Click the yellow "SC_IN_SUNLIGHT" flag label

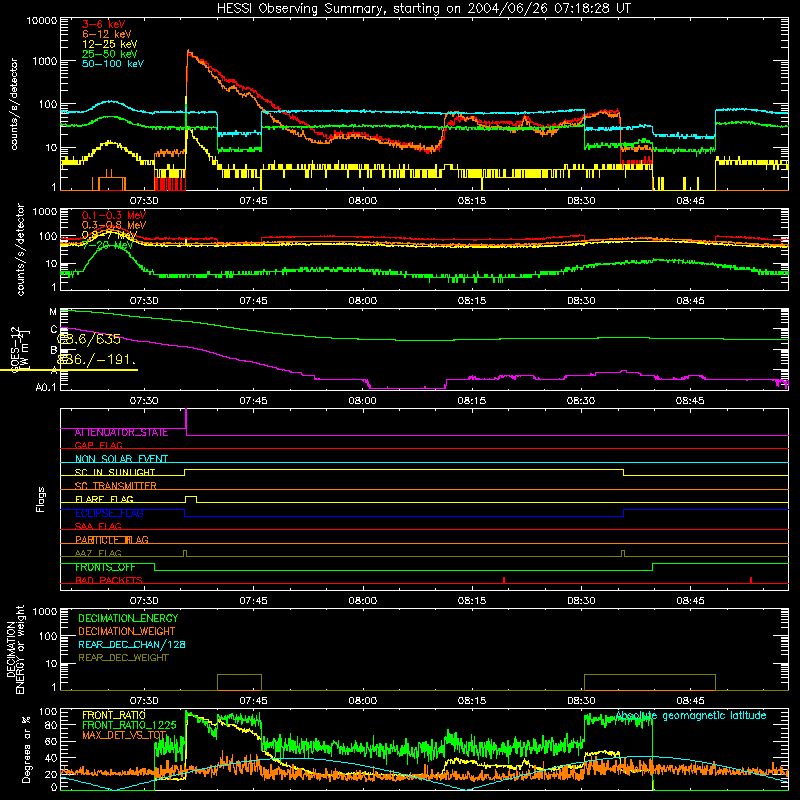[115, 472]
